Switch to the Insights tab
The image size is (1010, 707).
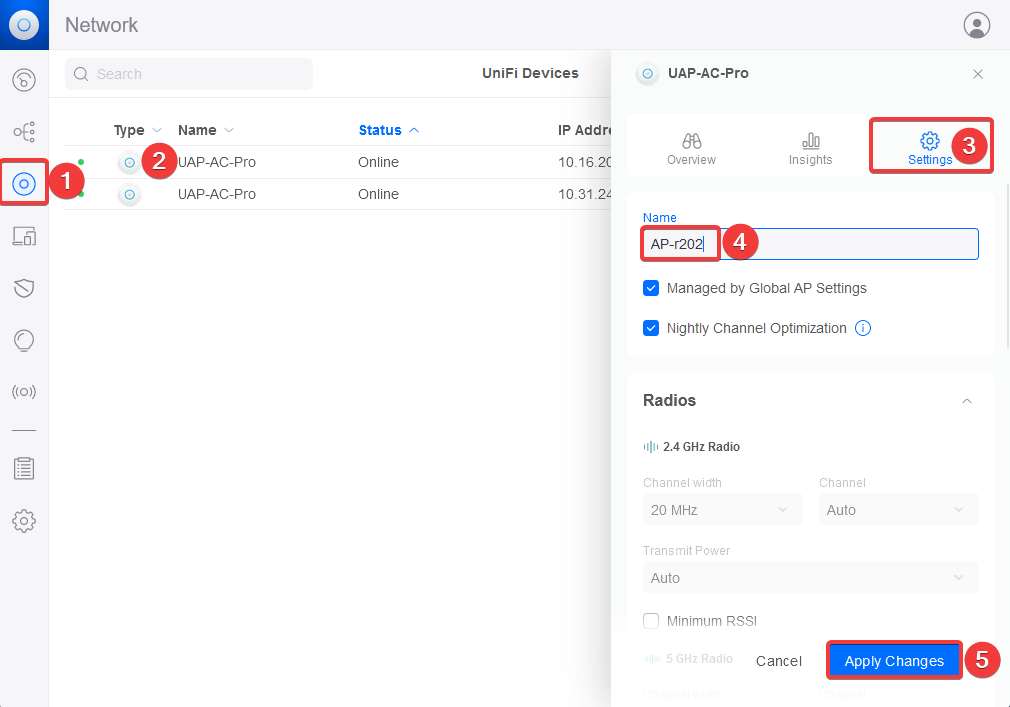[810, 149]
